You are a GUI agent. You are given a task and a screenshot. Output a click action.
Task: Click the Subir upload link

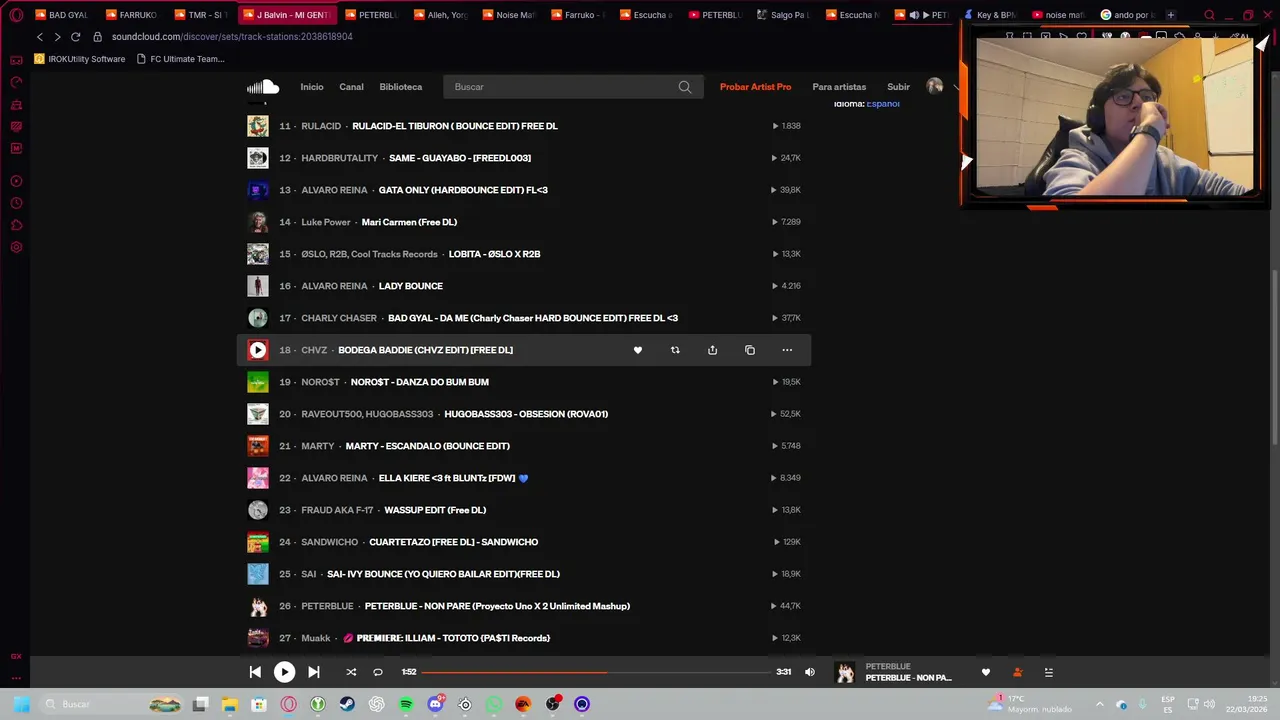pos(898,87)
